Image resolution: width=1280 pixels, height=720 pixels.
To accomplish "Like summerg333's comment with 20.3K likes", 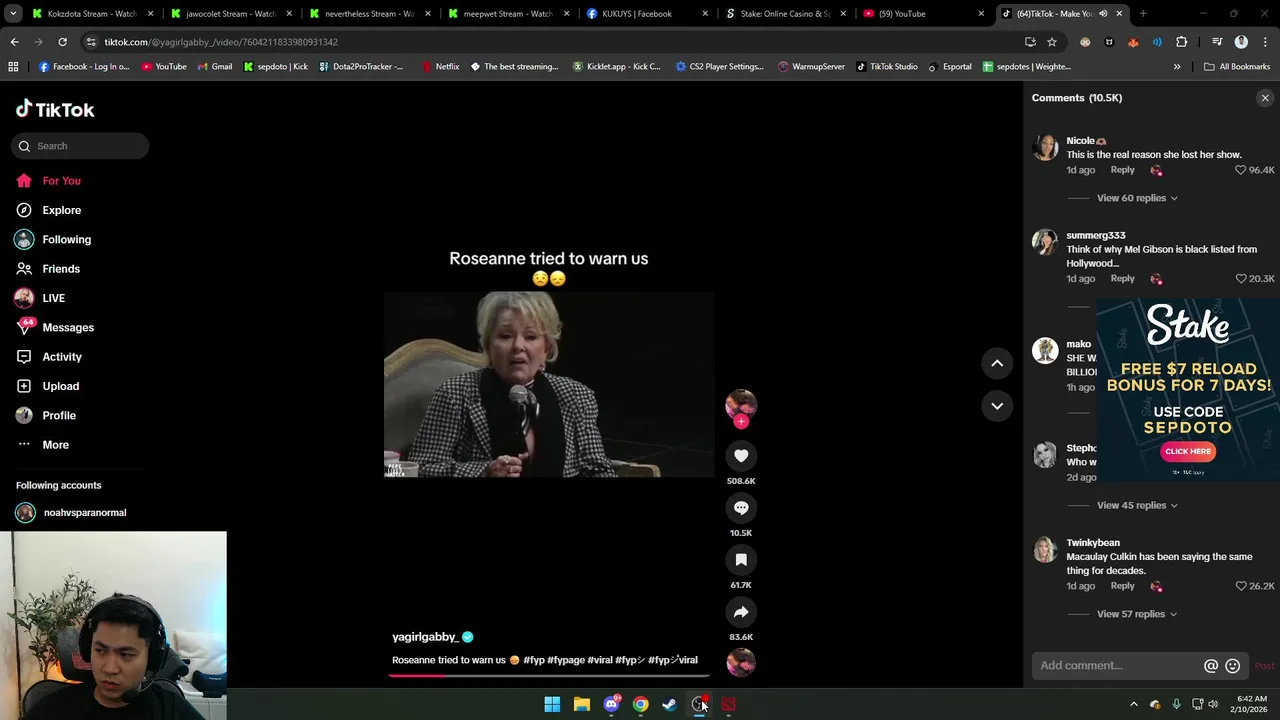I will point(1241,279).
